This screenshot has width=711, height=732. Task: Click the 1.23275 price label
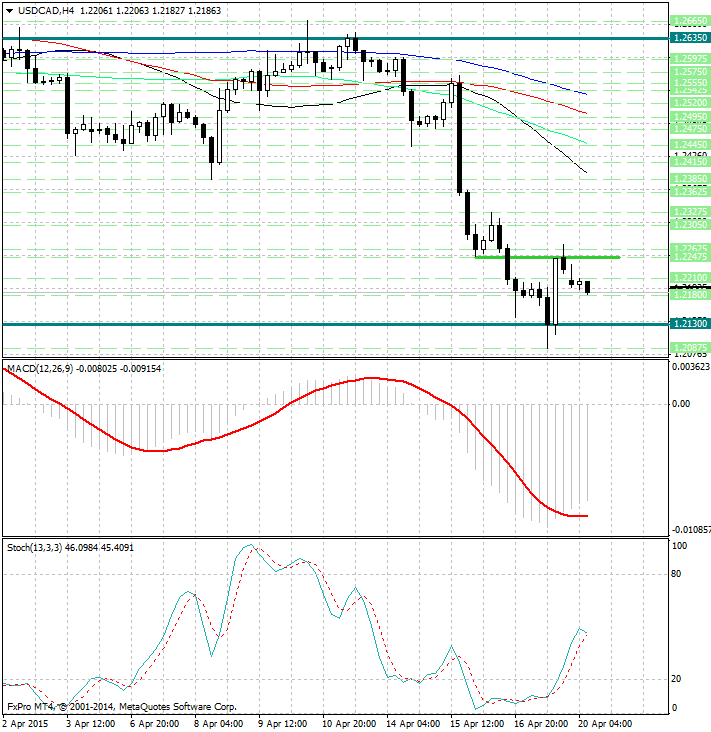[690, 211]
